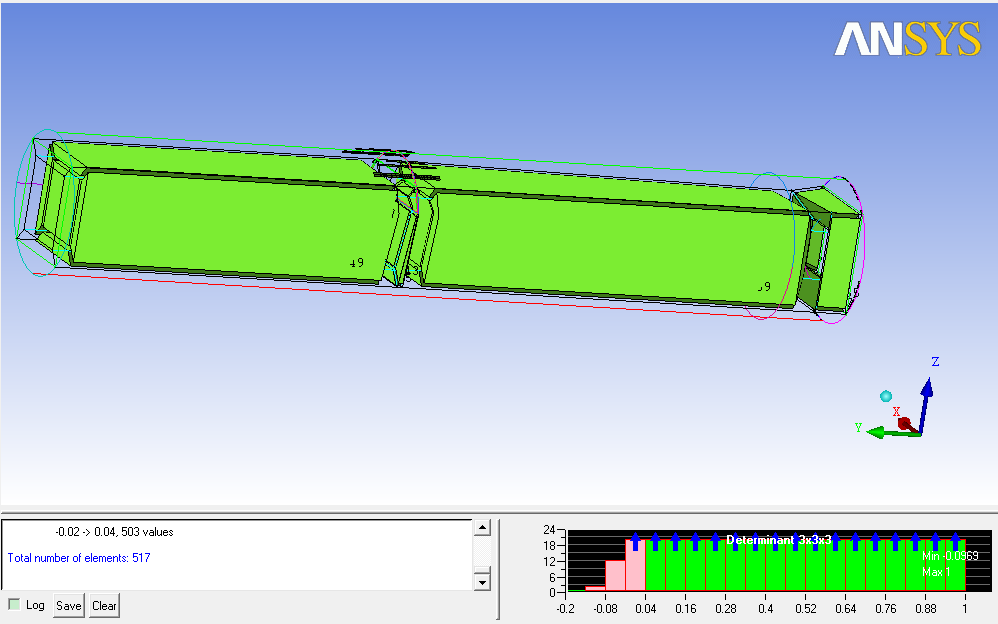Click the small red histogram bar near -0.2
Image resolution: width=998 pixels, height=624 pixels.
pyautogui.click(x=595, y=588)
